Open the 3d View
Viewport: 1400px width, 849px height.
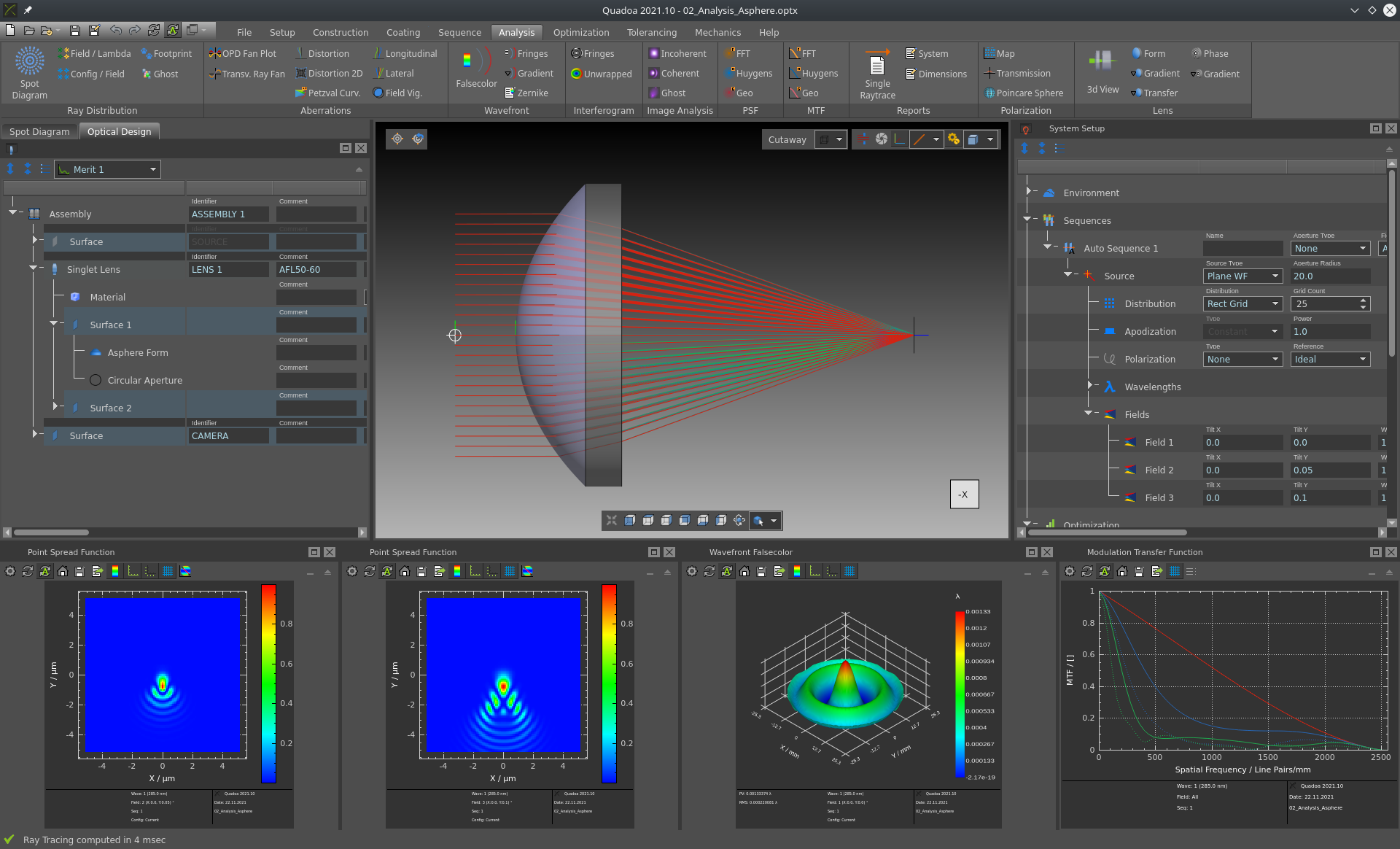[x=1102, y=71]
